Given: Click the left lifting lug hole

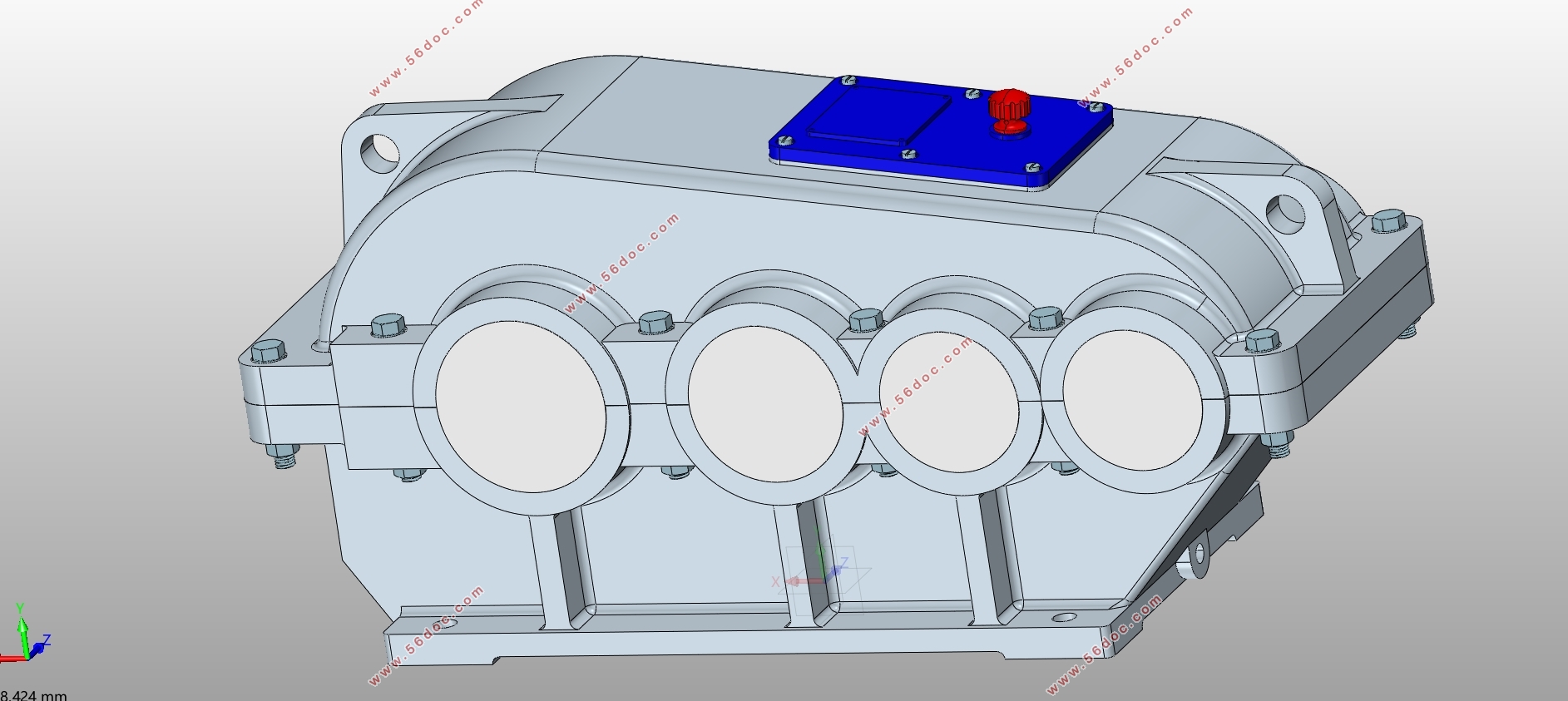Looking at the screenshot, I should 380,152.
